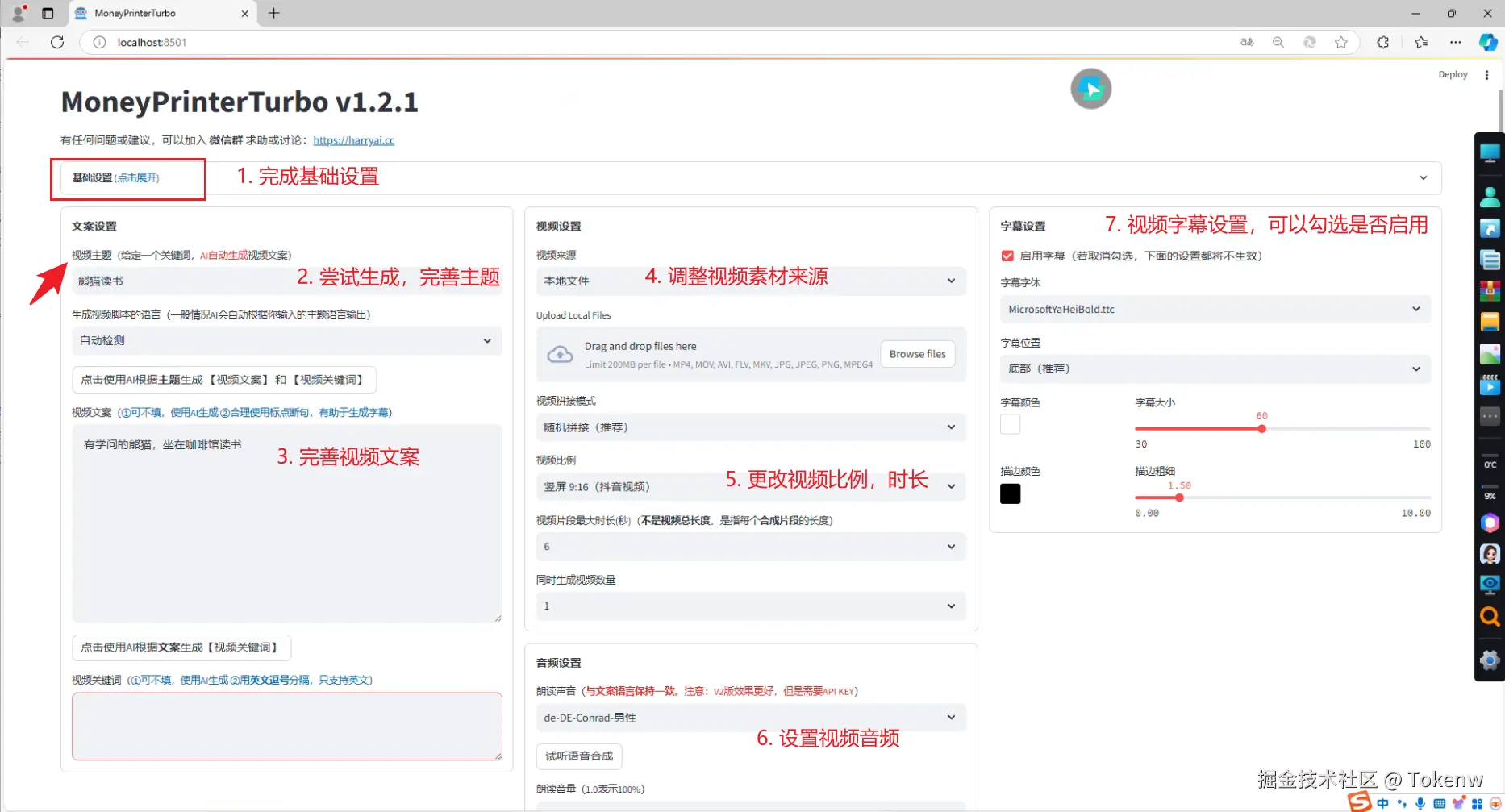Open the 字幕字体 font dropdown
This screenshot has width=1505, height=812.
(x=1215, y=309)
